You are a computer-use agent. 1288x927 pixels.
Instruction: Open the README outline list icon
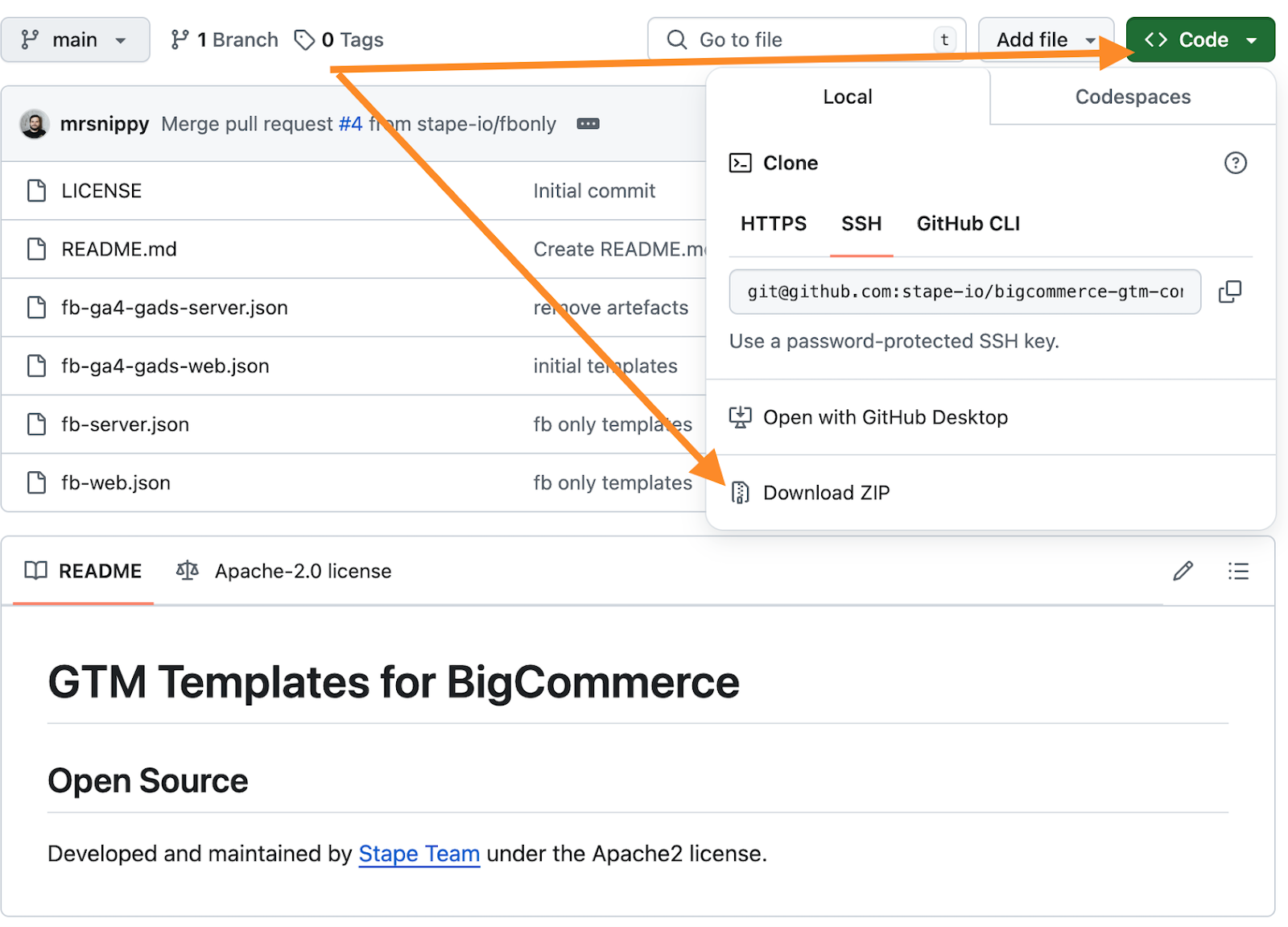coord(1238,571)
